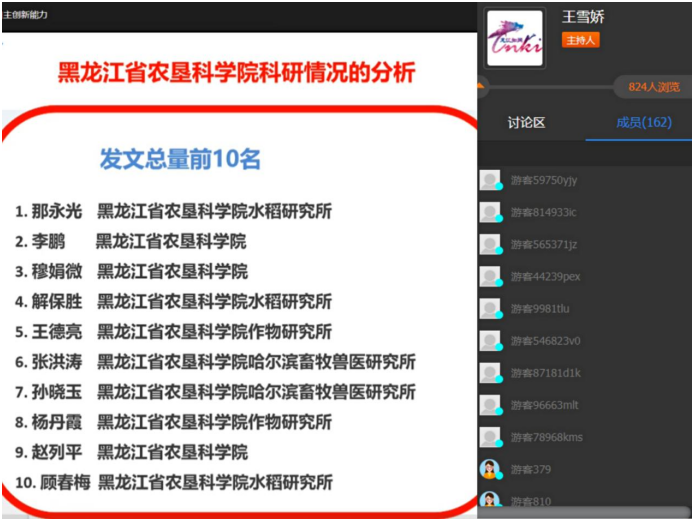Select member name 游客59750yjy
The height and width of the screenshot is (522, 694).
pos(544,180)
